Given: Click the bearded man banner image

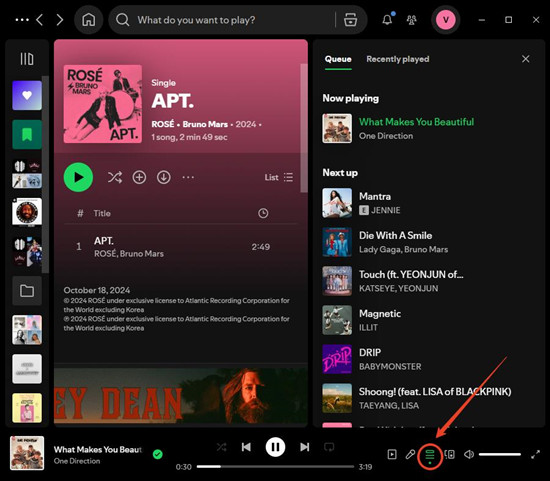Looking at the screenshot, I should point(181,396).
